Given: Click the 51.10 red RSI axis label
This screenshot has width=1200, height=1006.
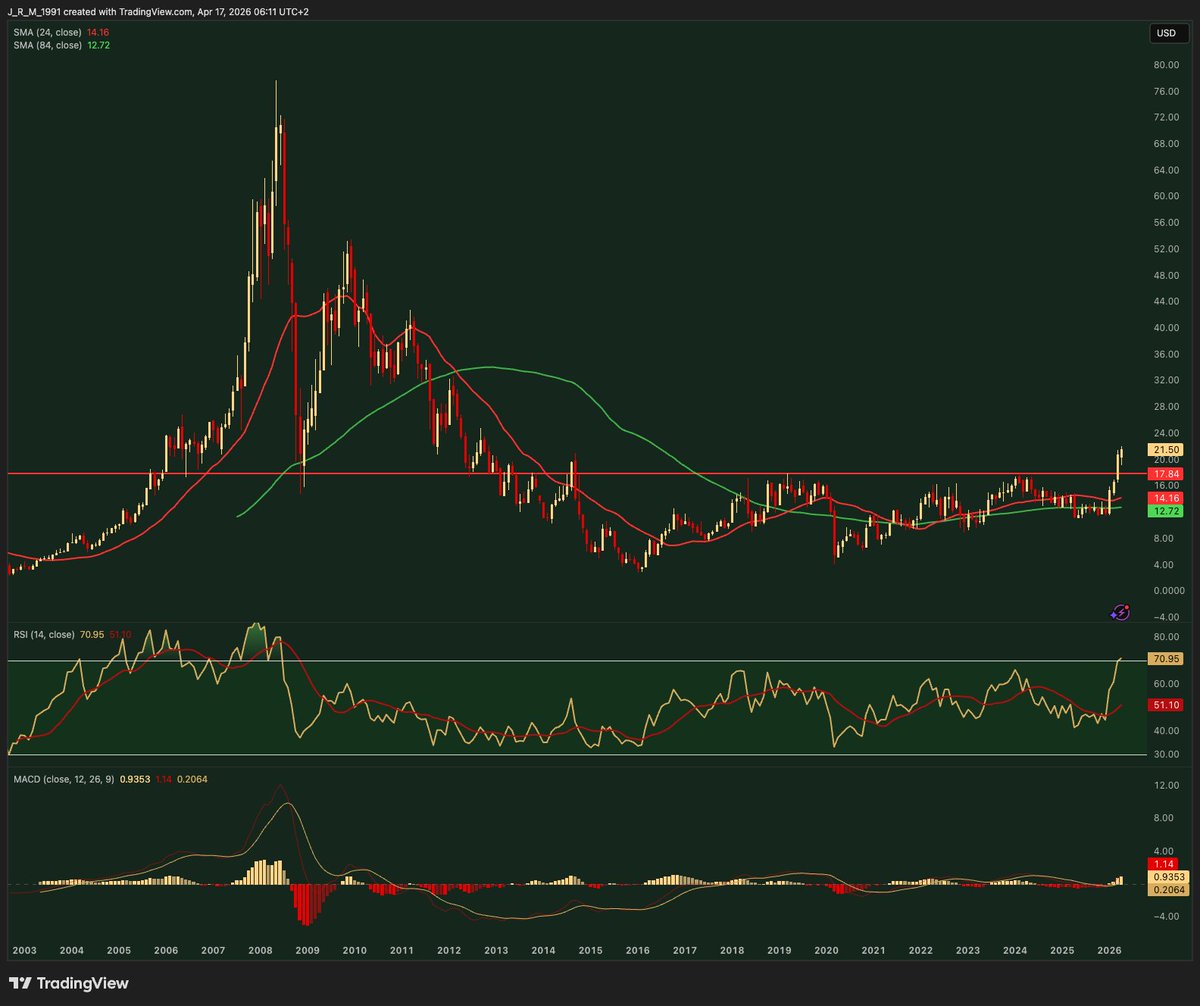Looking at the screenshot, I should [x=1167, y=705].
